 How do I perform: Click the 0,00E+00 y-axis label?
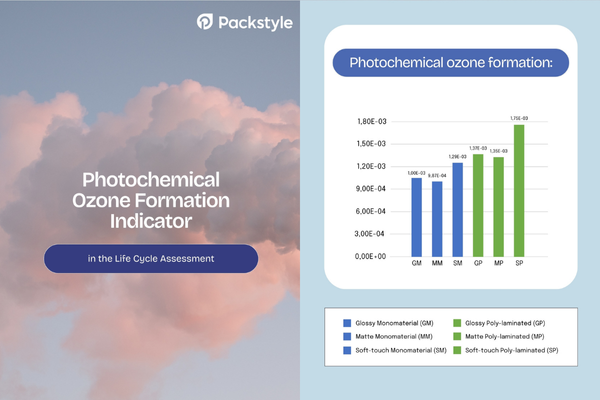click(x=371, y=256)
